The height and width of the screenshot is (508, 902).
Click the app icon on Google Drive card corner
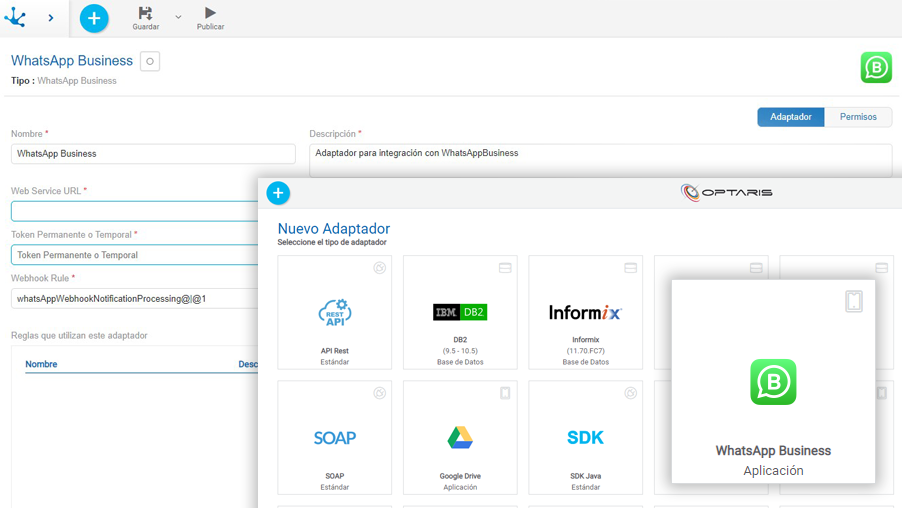coord(505,393)
